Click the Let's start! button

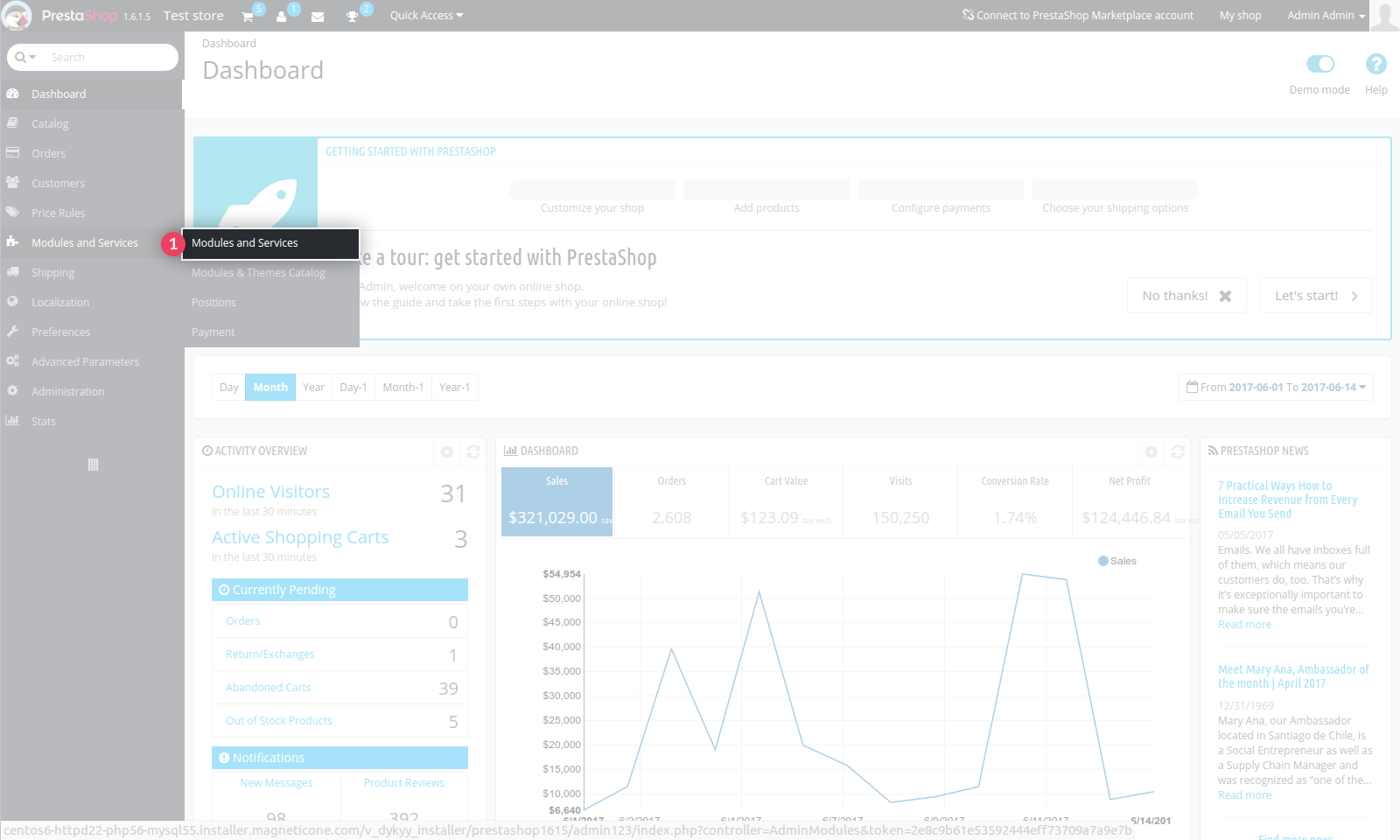[1315, 296]
